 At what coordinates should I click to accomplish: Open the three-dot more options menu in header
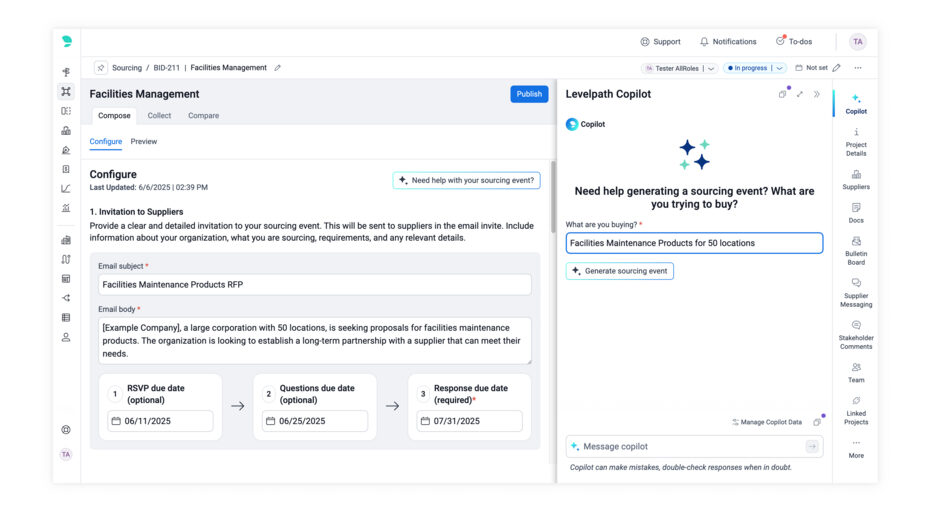(x=858, y=68)
